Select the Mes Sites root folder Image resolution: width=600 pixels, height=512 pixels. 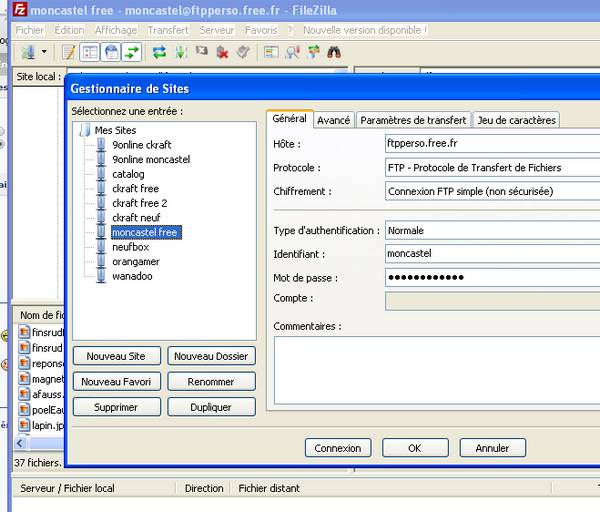click(x=115, y=130)
